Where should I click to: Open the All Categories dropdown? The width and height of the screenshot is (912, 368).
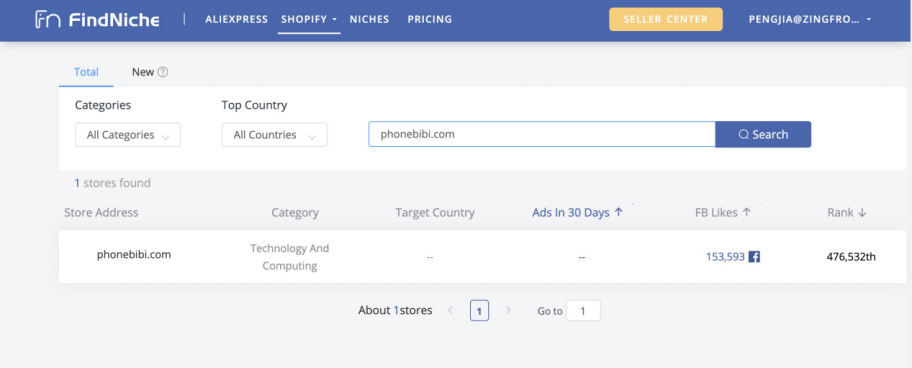click(x=128, y=135)
